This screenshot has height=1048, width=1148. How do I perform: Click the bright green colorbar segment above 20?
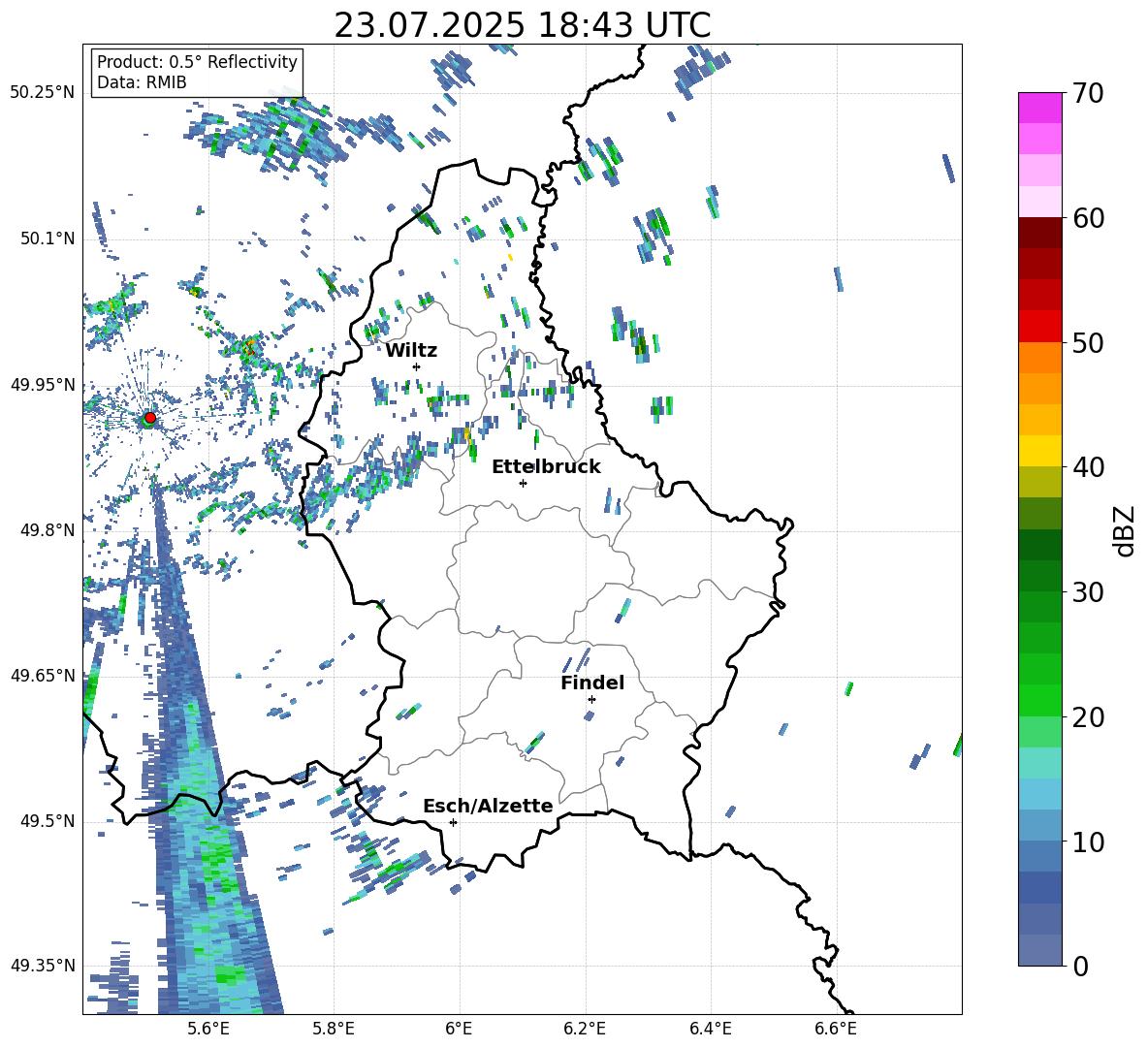click(x=1039, y=700)
